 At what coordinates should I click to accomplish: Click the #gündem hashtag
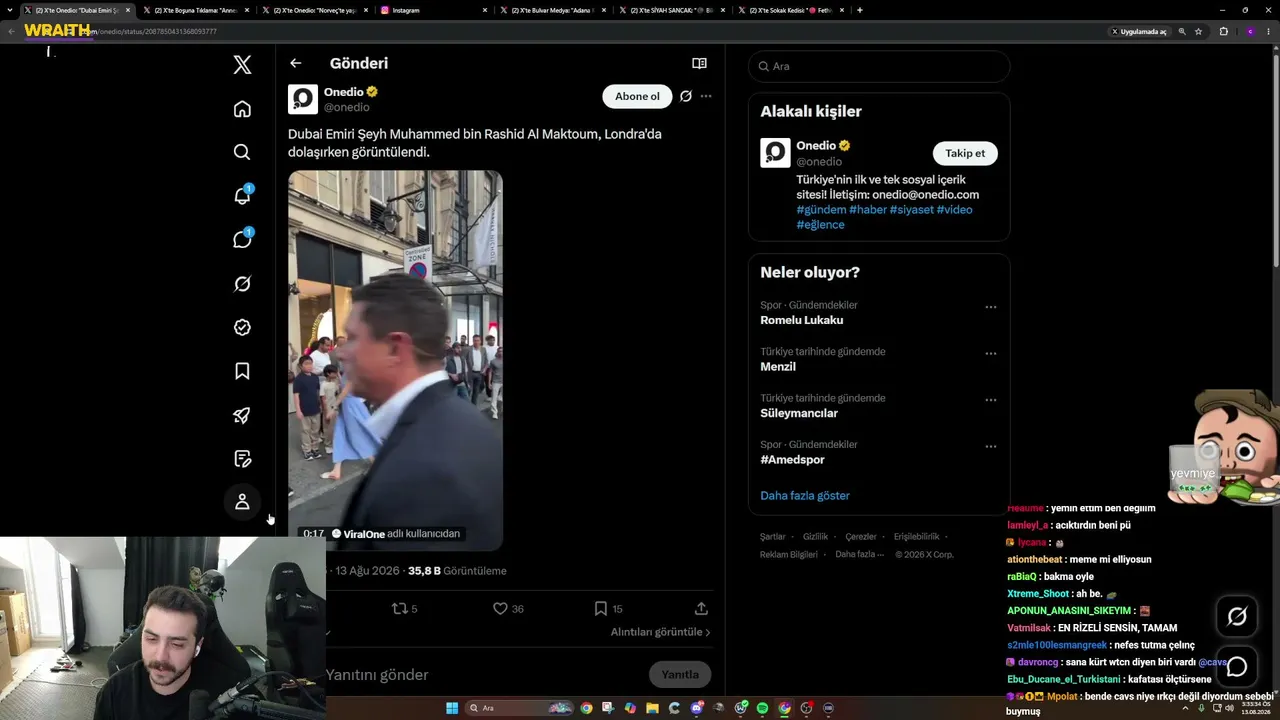click(x=821, y=210)
